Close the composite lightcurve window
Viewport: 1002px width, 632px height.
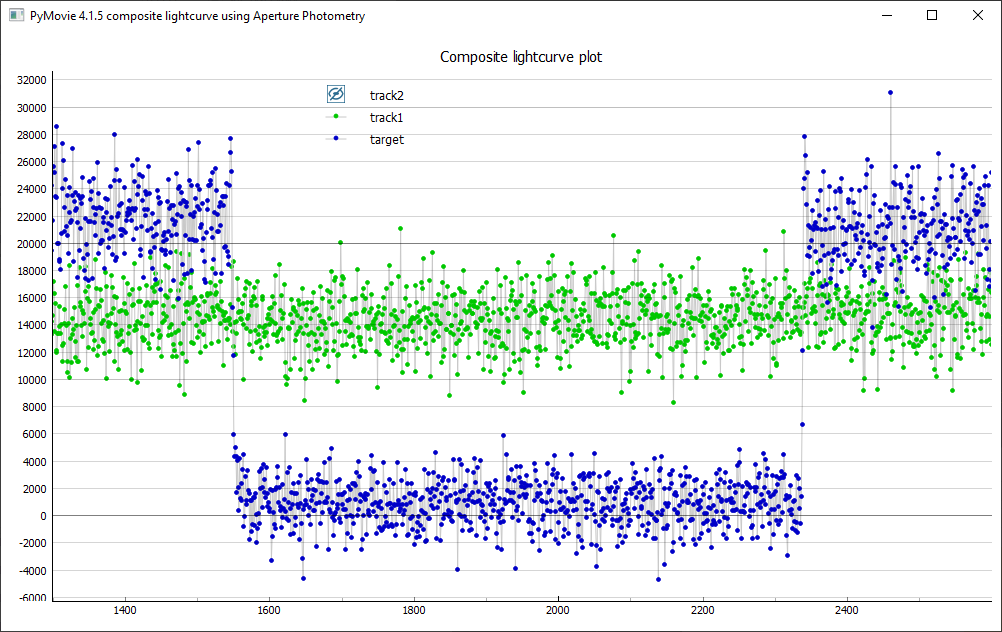coord(978,16)
